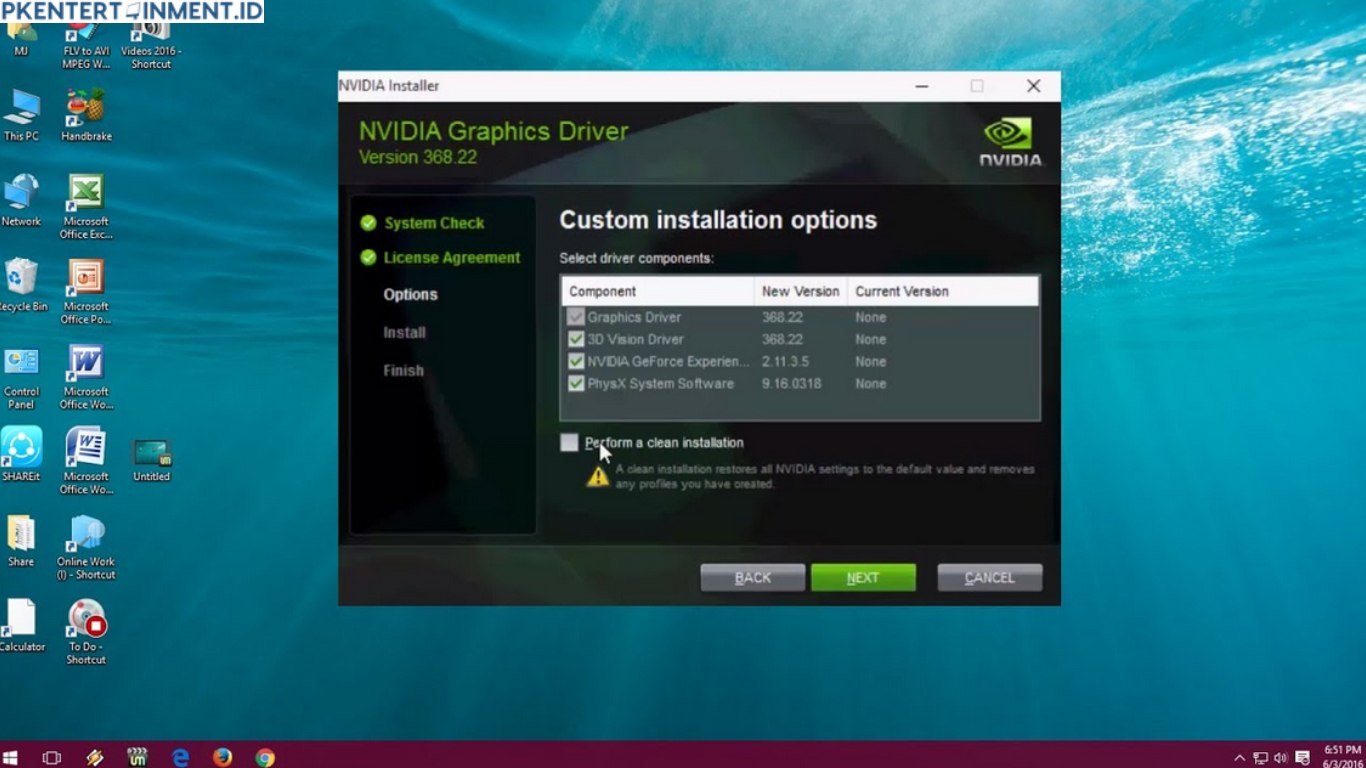Image resolution: width=1366 pixels, height=768 pixels.
Task: Click the Component column header
Action: pos(657,291)
